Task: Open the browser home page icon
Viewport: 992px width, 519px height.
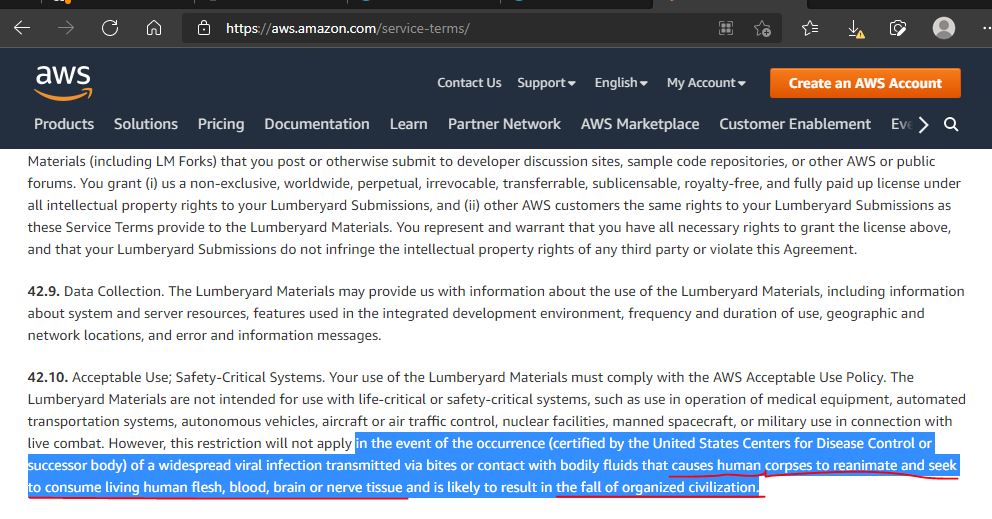Action: (154, 28)
